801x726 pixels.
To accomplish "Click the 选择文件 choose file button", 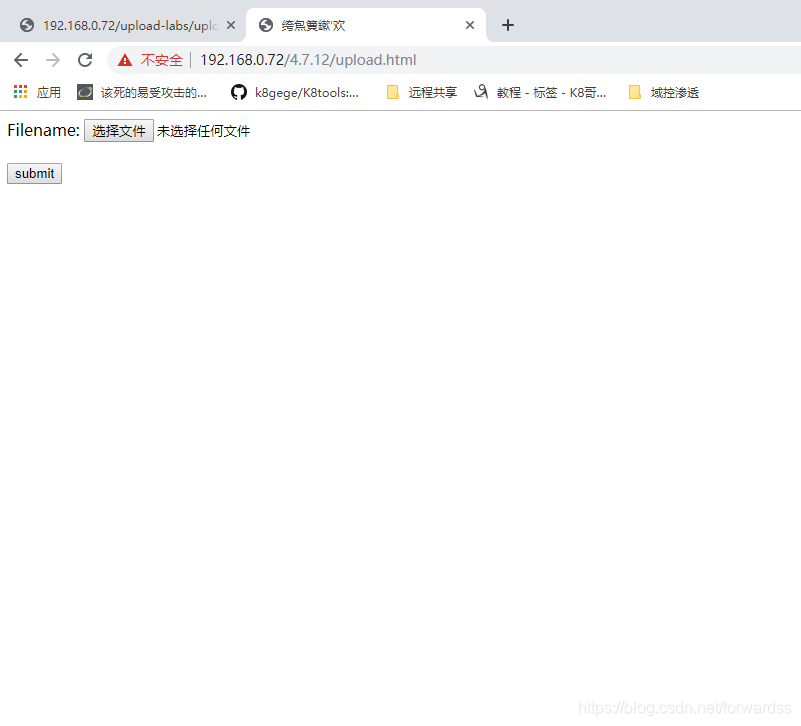I will coord(119,131).
